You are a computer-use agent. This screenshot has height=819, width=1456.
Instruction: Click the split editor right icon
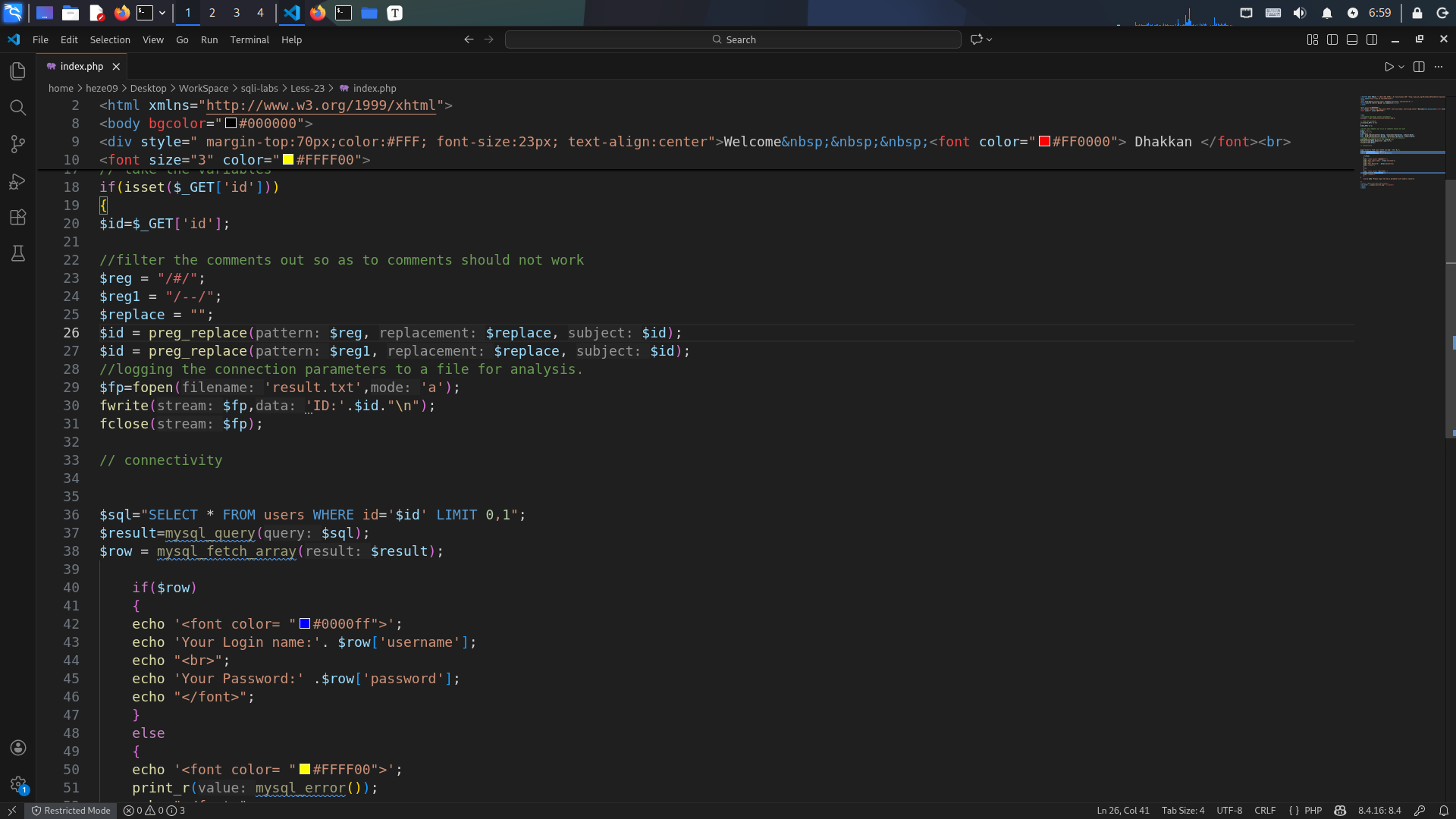pos(1419,67)
